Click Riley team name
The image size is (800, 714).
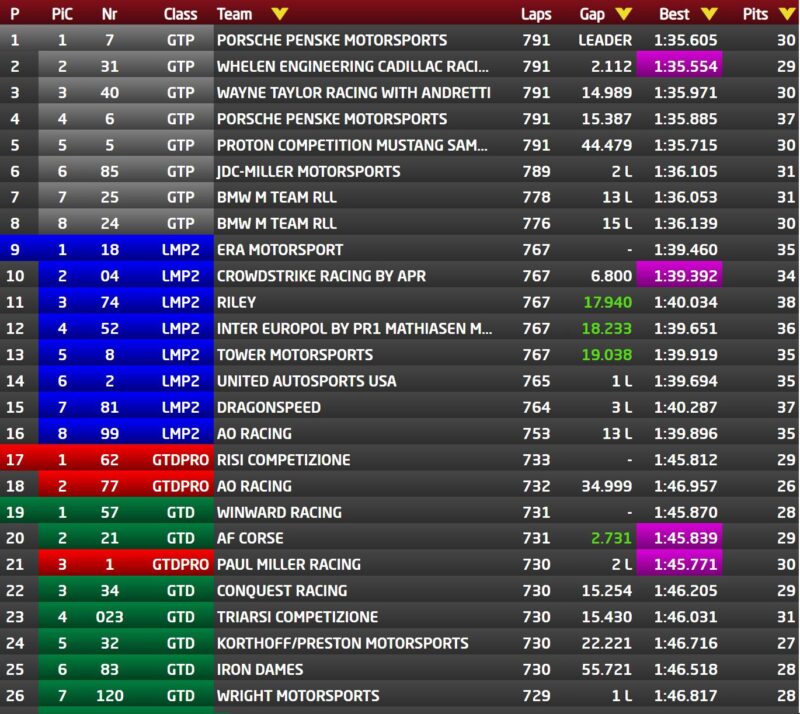236,302
